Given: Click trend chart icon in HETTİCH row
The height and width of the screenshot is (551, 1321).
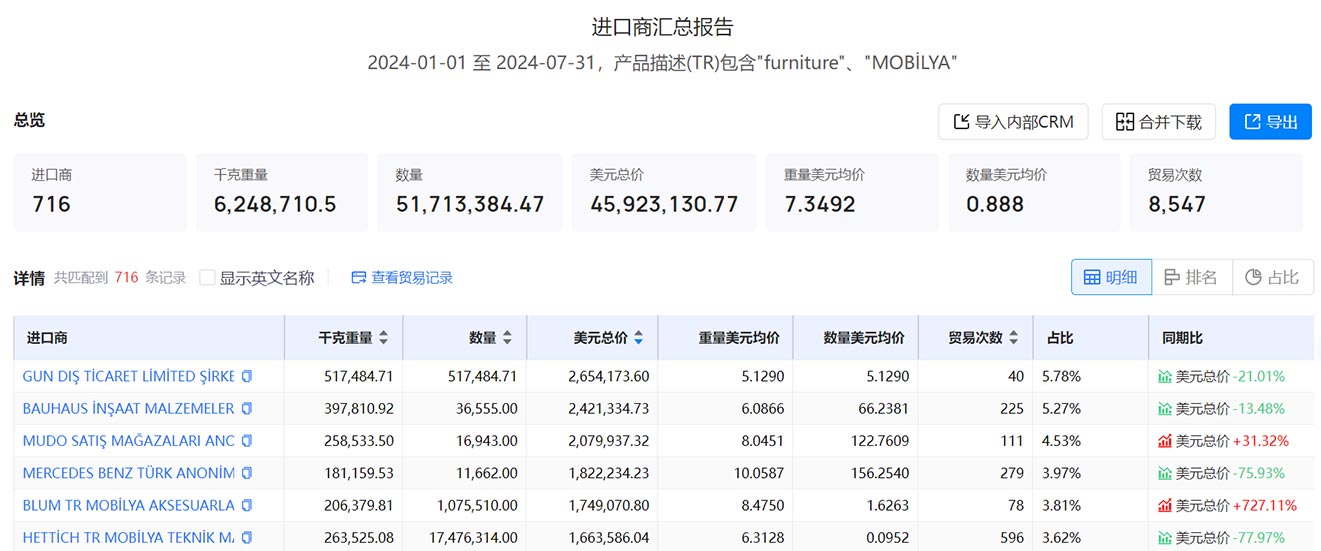Looking at the screenshot, I should pyautogui.click(x=1165, y=538).
